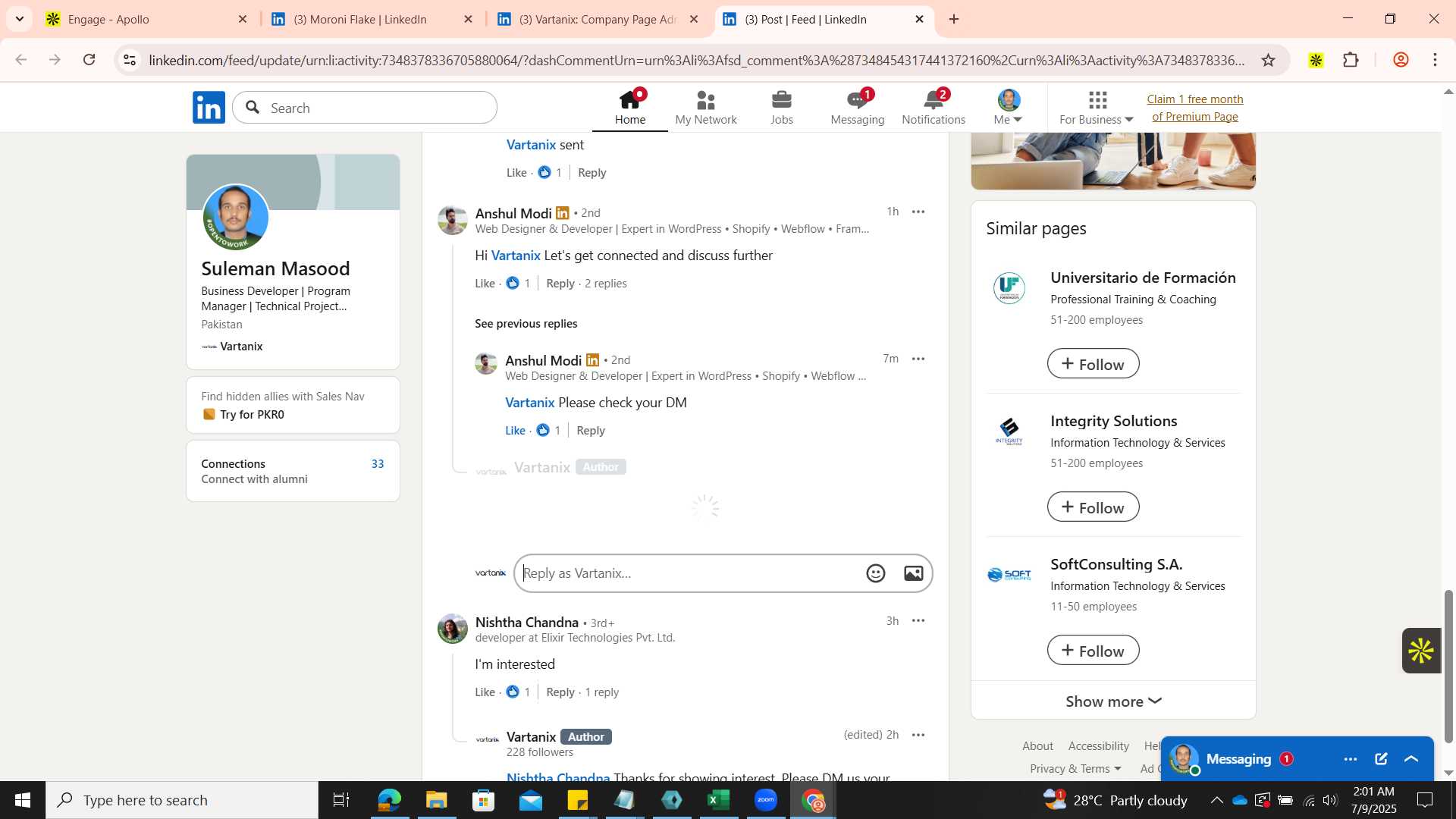Add a photo to the reply

[x=913, y=573]
